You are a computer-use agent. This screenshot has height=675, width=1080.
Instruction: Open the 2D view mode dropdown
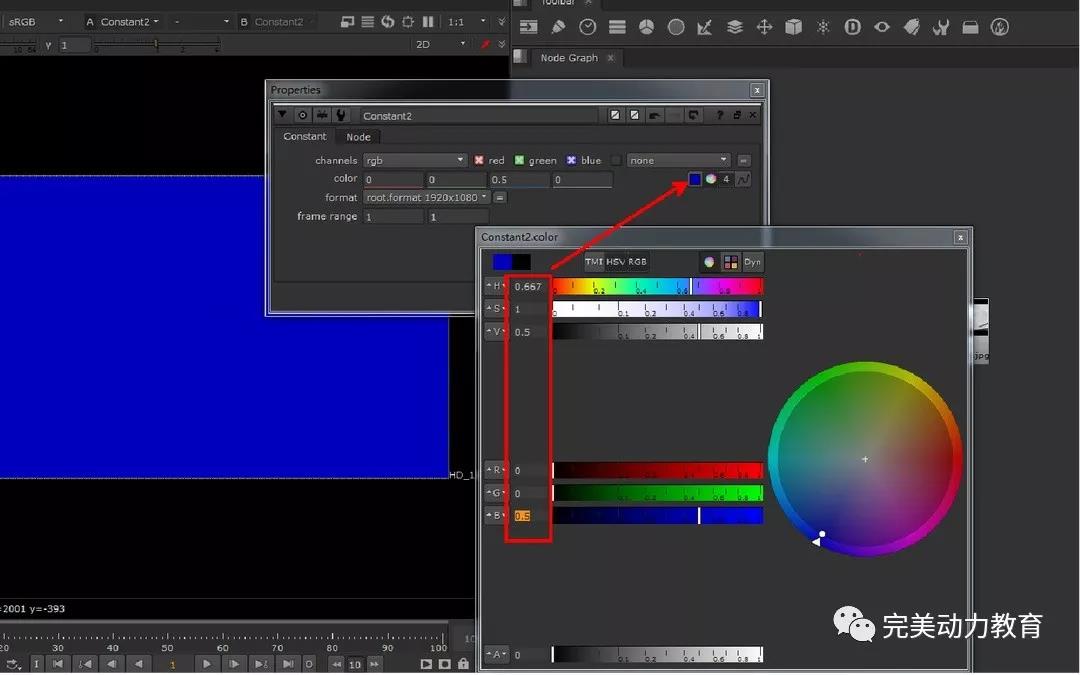tap(441, 44)
